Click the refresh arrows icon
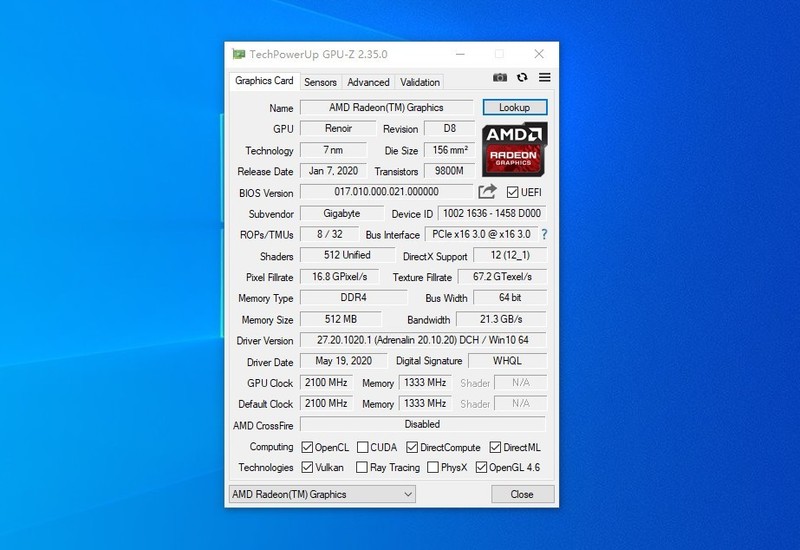The height and width of the screenshot is (550, 800). point(522,78)
